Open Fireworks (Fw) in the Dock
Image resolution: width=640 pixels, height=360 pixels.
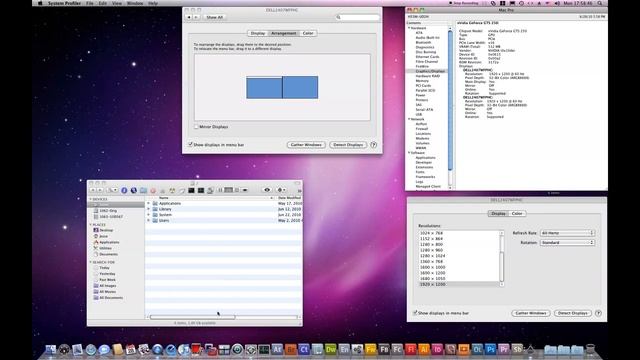(371, 350)
